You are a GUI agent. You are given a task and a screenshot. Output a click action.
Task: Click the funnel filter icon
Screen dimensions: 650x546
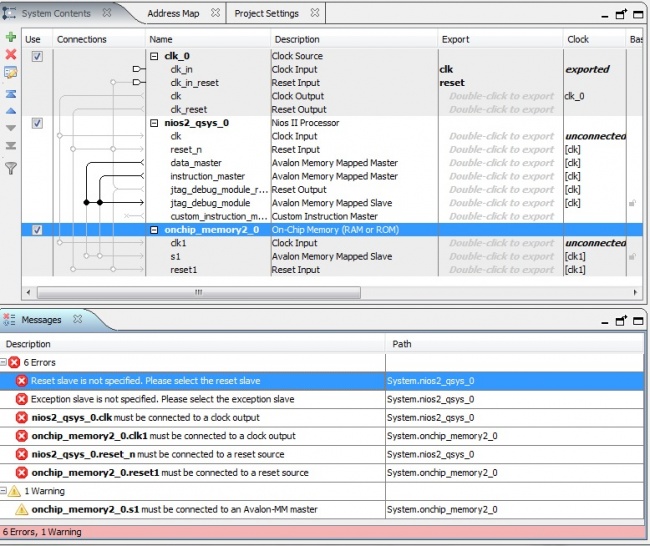pos(11,168)
